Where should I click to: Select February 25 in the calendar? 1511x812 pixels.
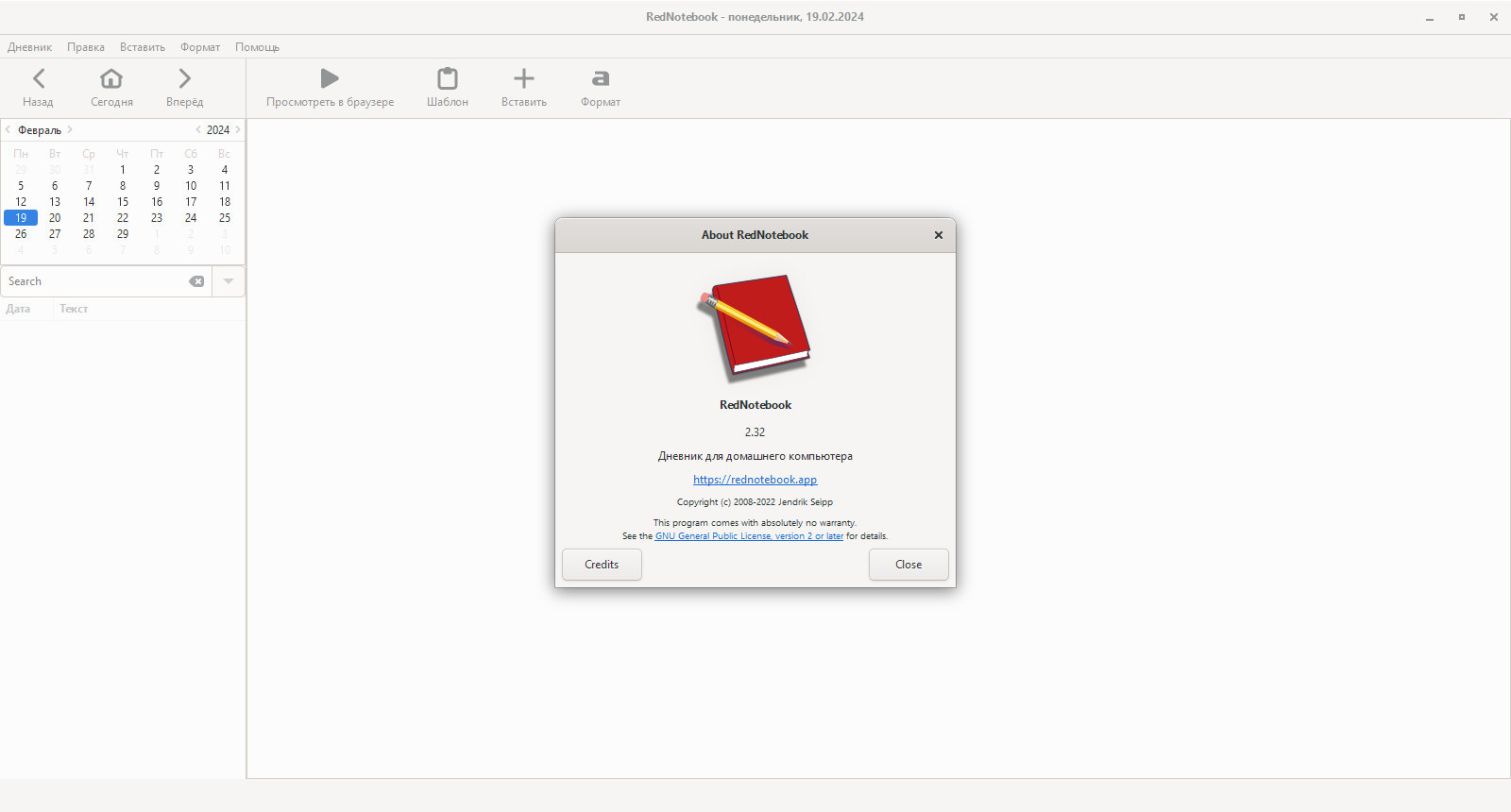[x=225, y=218]
